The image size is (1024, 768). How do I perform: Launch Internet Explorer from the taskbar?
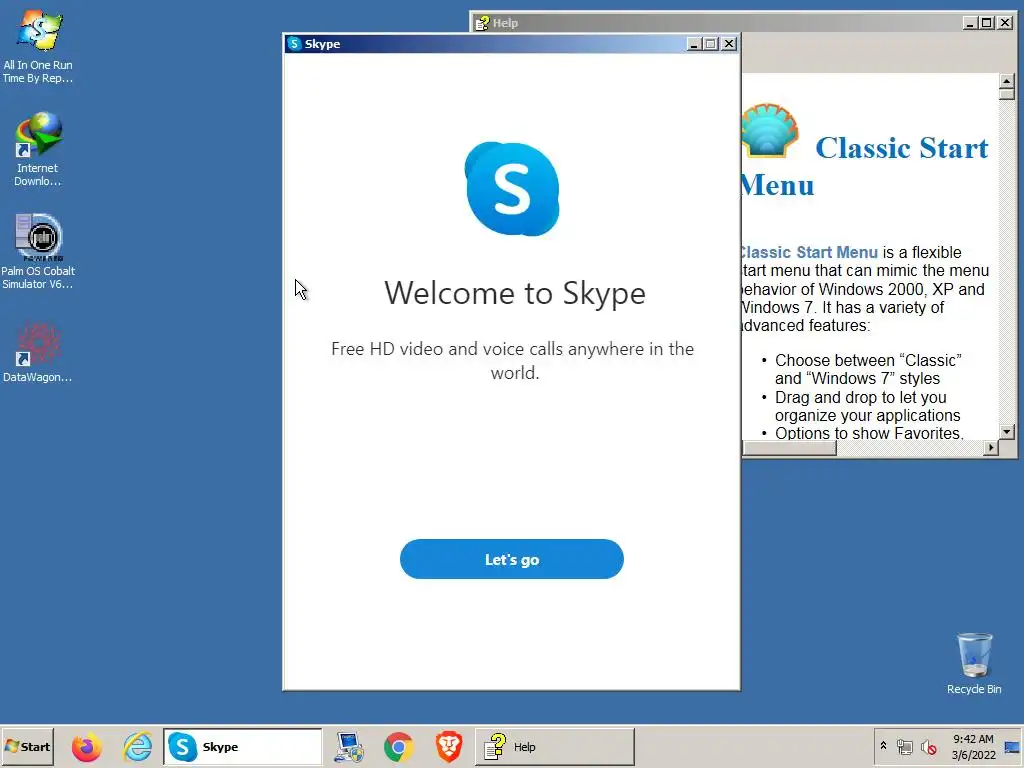click(x=137, y=747)
